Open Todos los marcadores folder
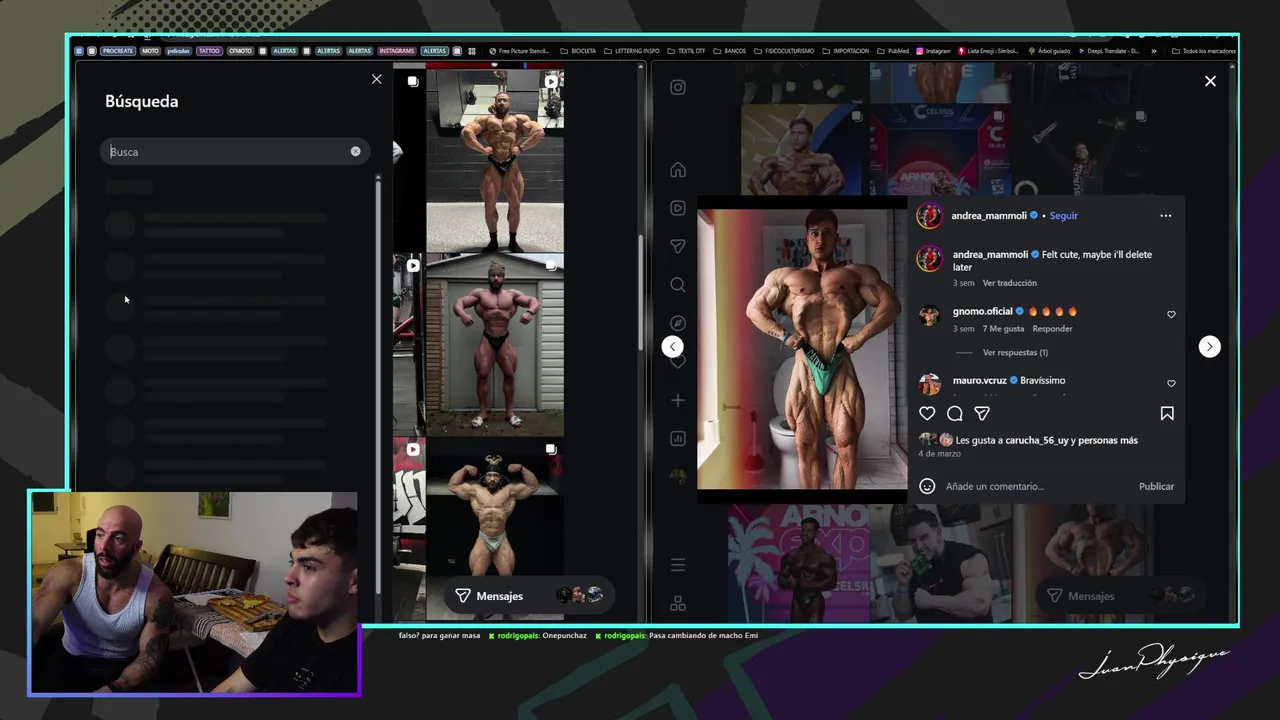 [1203, 51]
